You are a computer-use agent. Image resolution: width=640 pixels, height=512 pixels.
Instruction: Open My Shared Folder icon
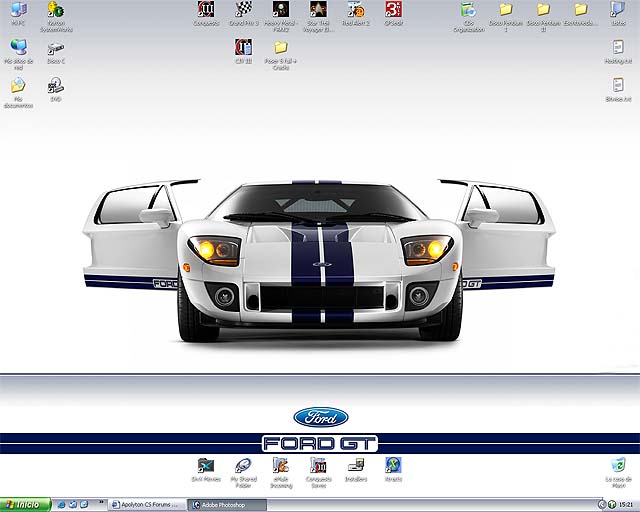click(x=243, y=465)
